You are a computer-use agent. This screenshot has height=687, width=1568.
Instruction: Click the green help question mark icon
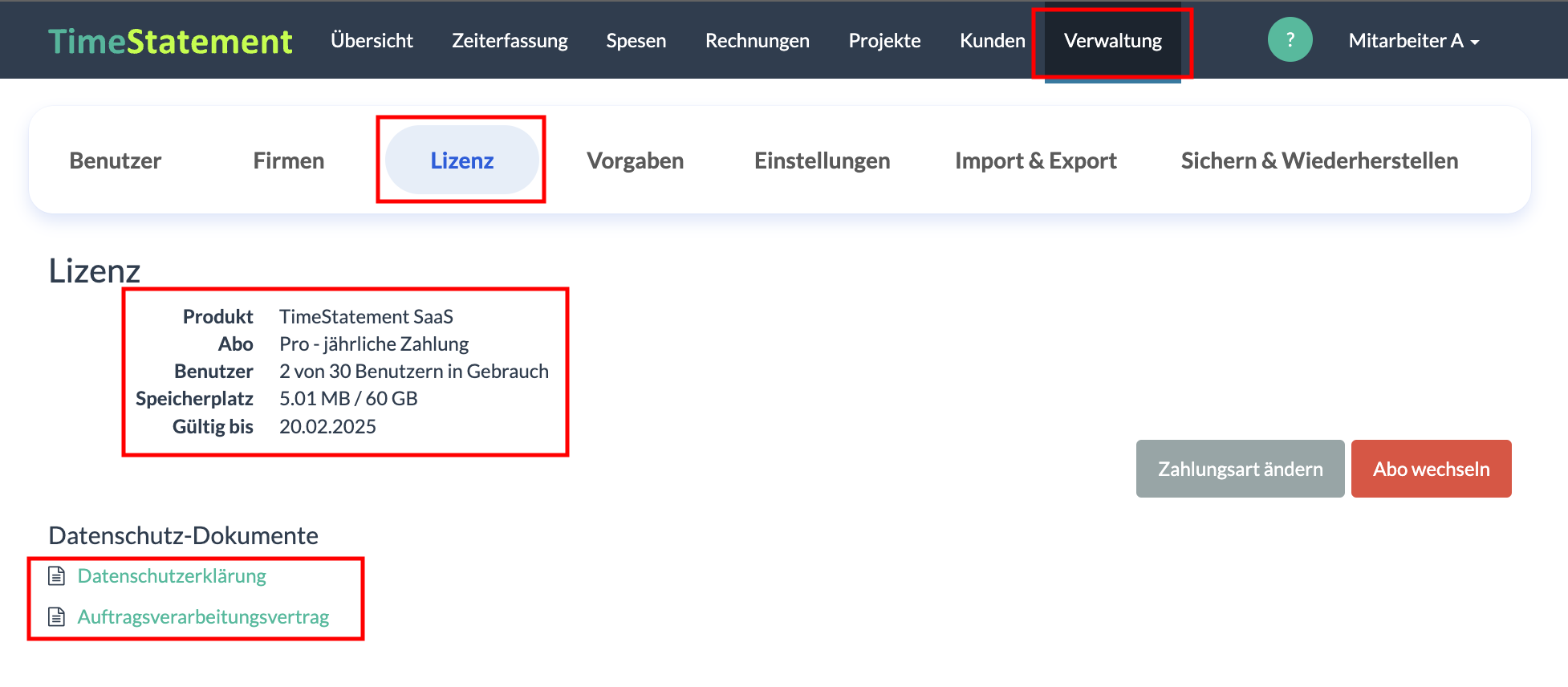tap(1290, 40)
